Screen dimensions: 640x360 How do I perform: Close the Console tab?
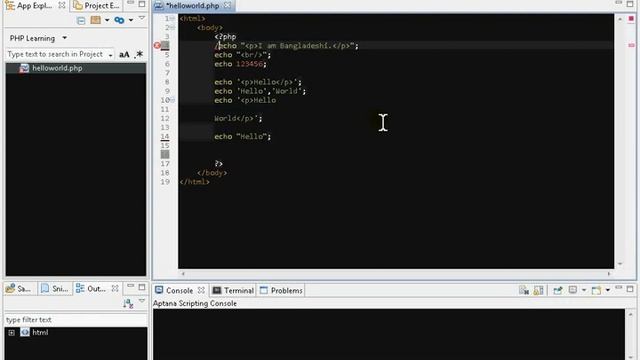point(201,290)
